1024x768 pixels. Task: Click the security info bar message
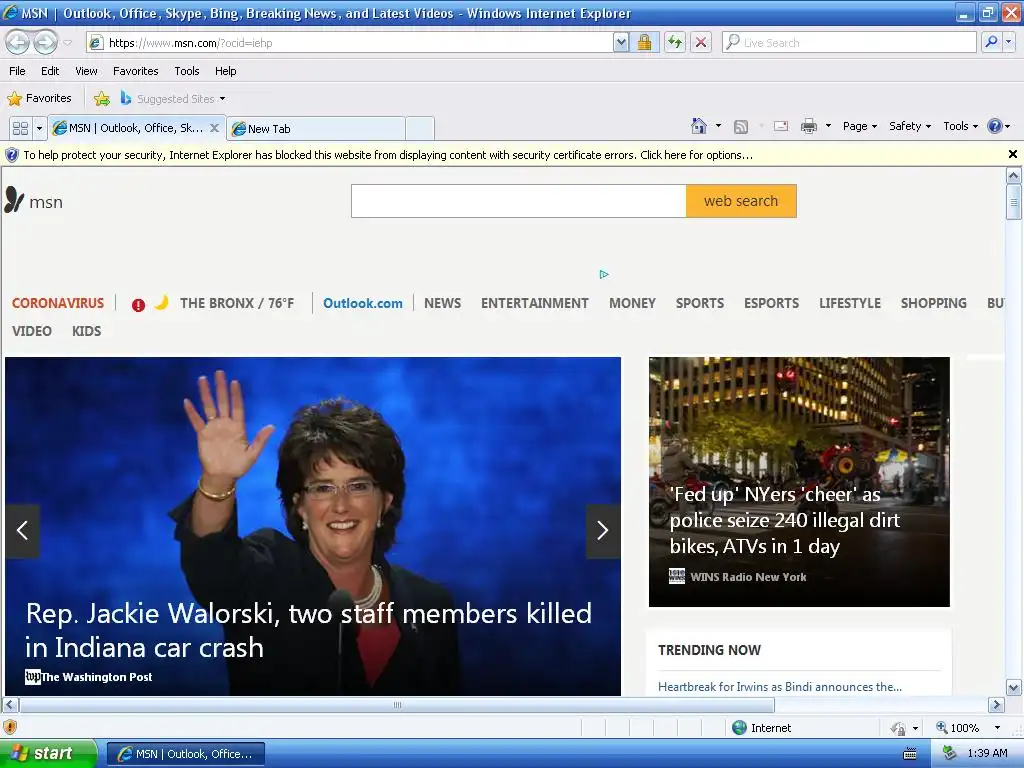[388, 155]
